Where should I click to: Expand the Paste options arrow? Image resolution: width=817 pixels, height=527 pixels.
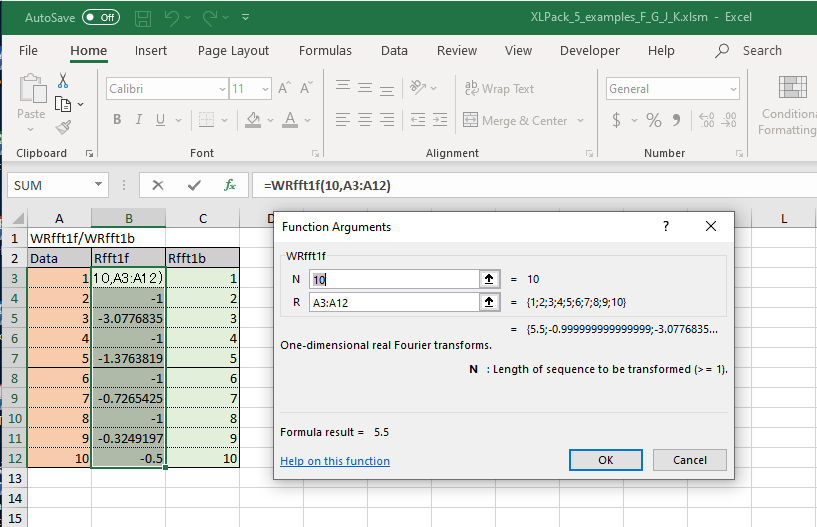click(30, 129)
